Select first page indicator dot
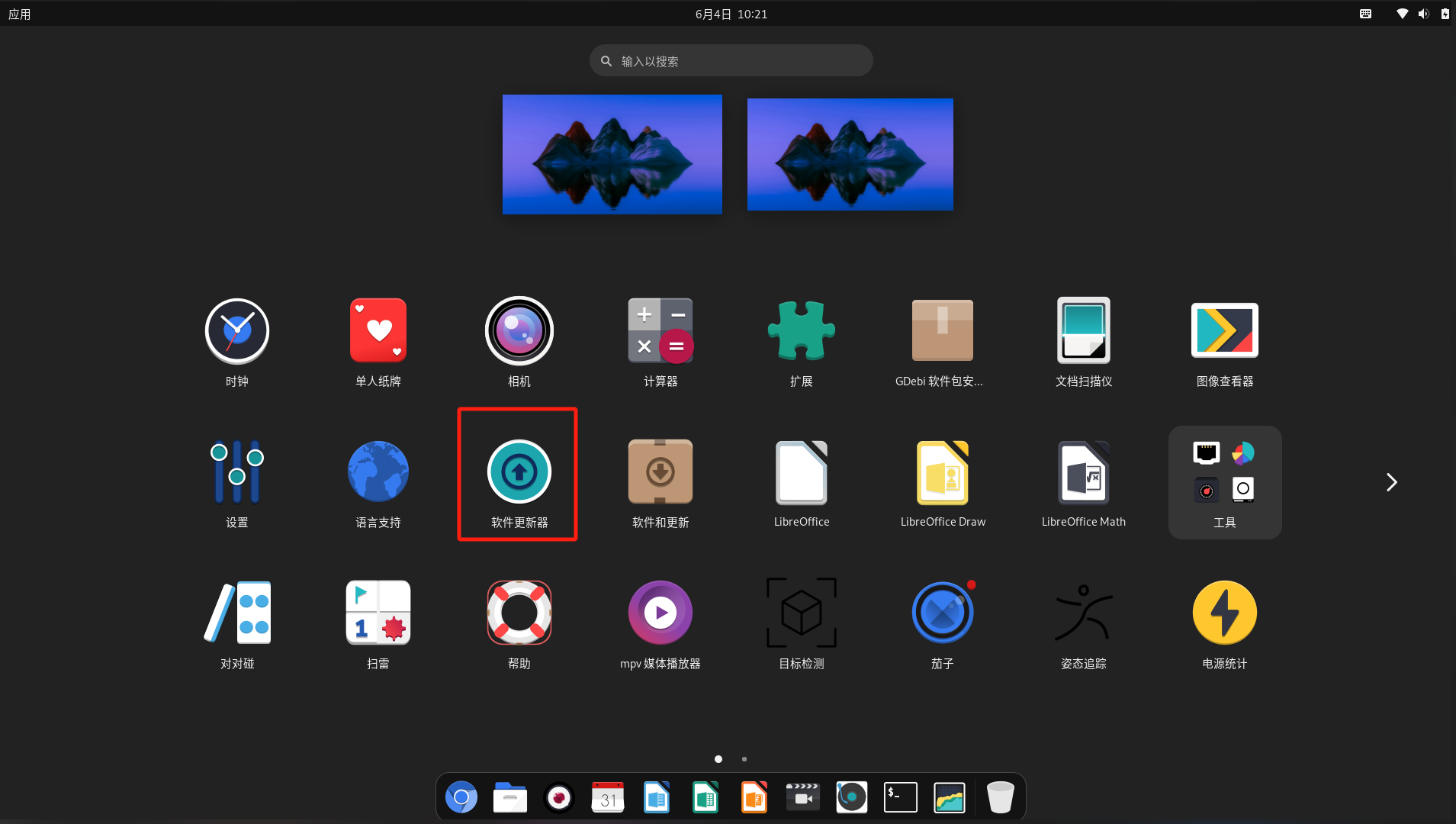 718,759
